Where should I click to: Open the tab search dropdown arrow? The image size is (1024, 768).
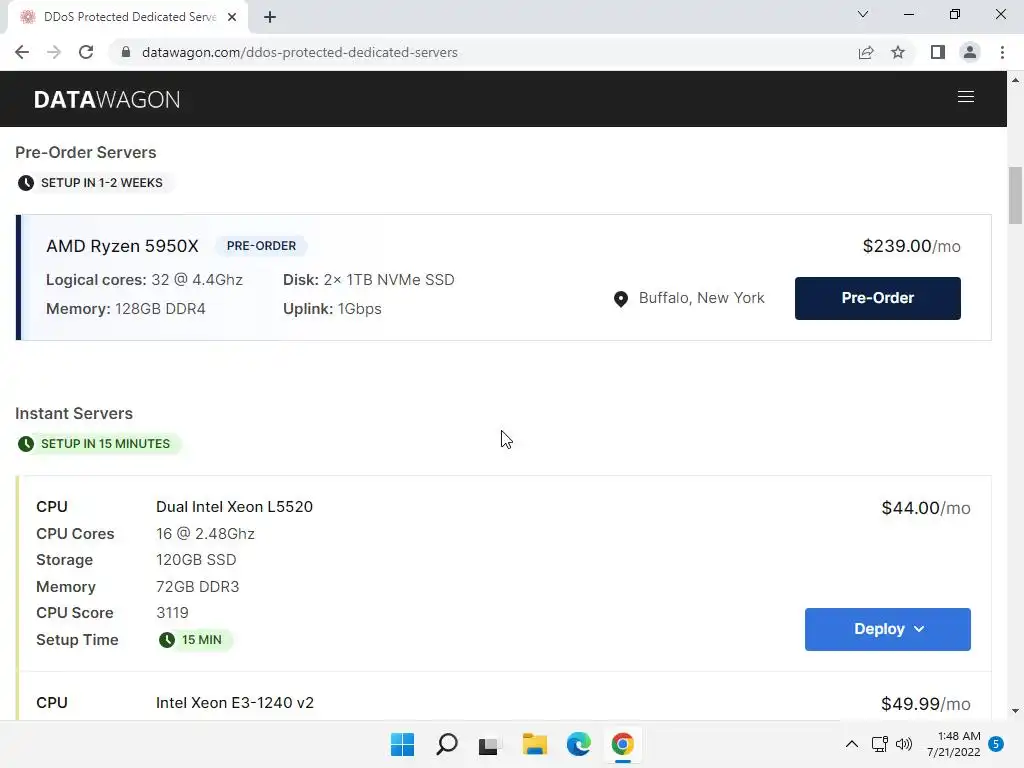(863, 14)
